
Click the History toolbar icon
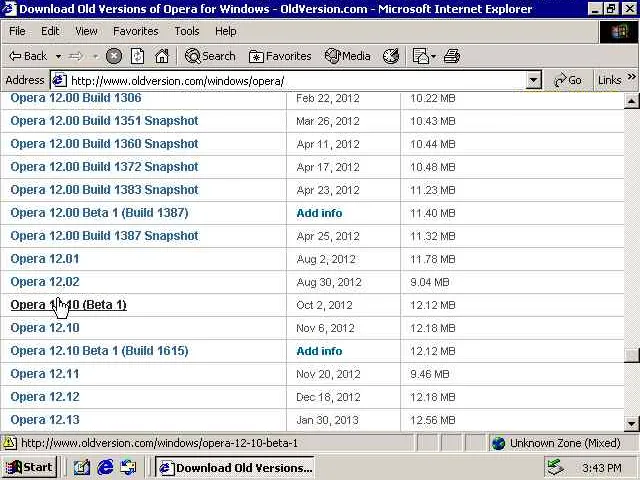point(391,56)
